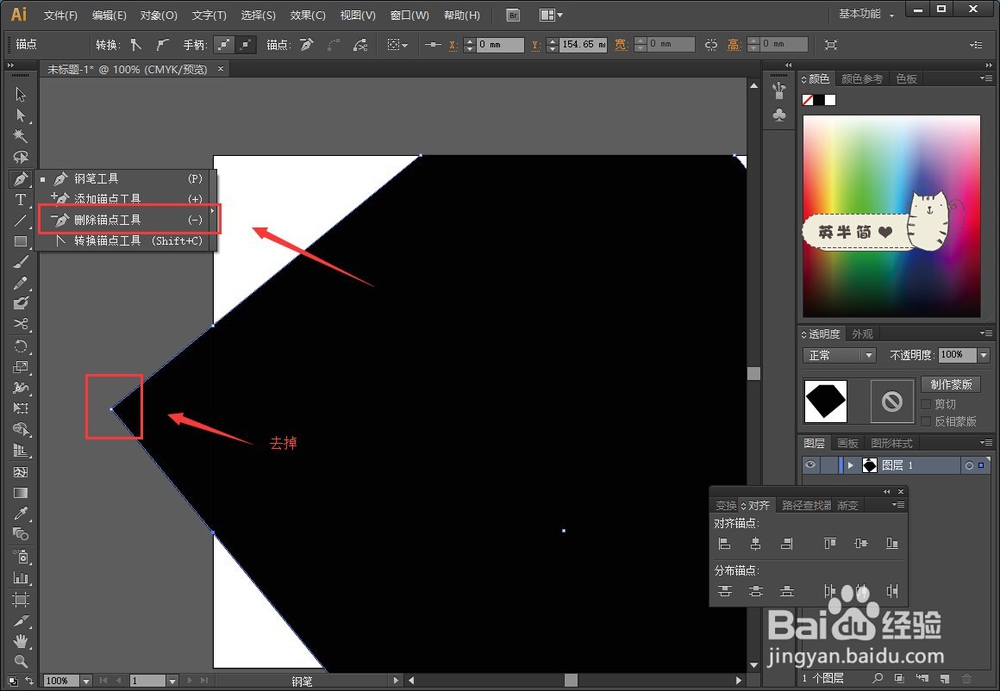This screenshot has height=691, width=1000.
Task: Select the Type tool
Action: 20,199
